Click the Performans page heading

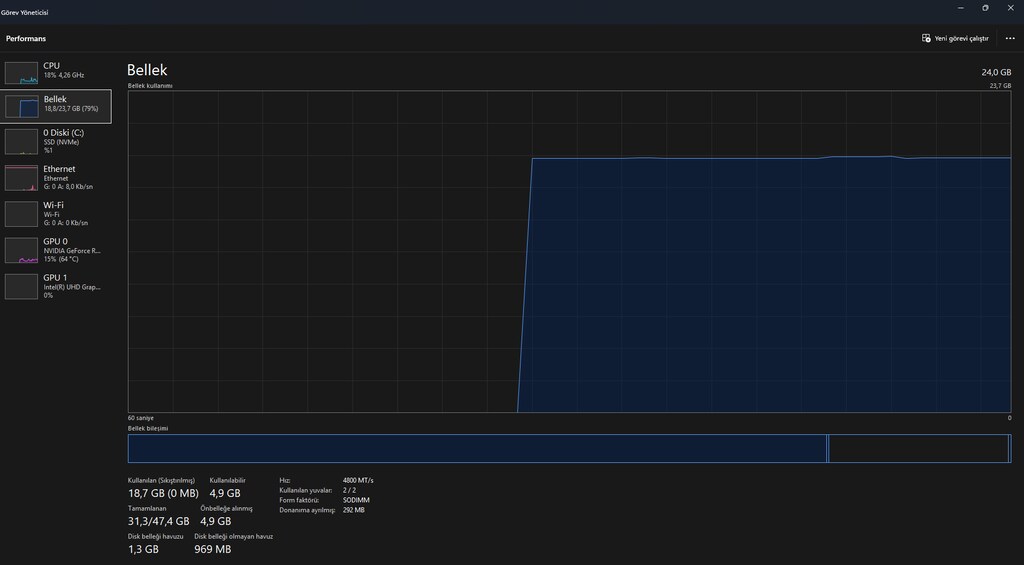[26, 39]
